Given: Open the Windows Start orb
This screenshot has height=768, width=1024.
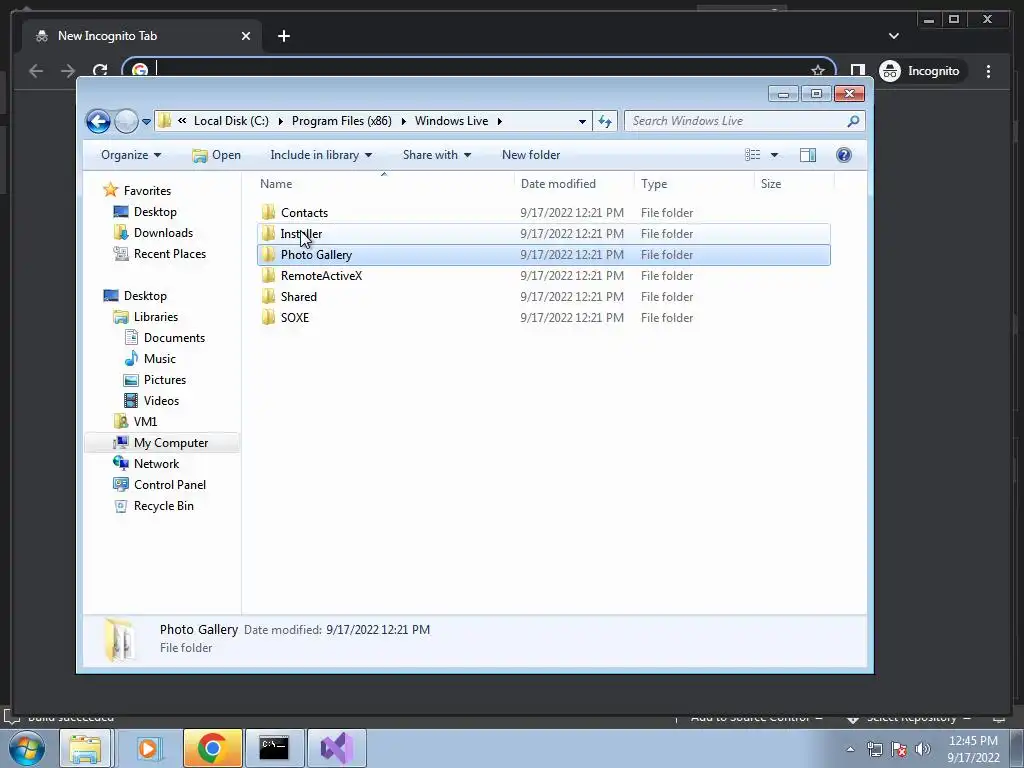Looking at the screenshot, I should [27, 748].
